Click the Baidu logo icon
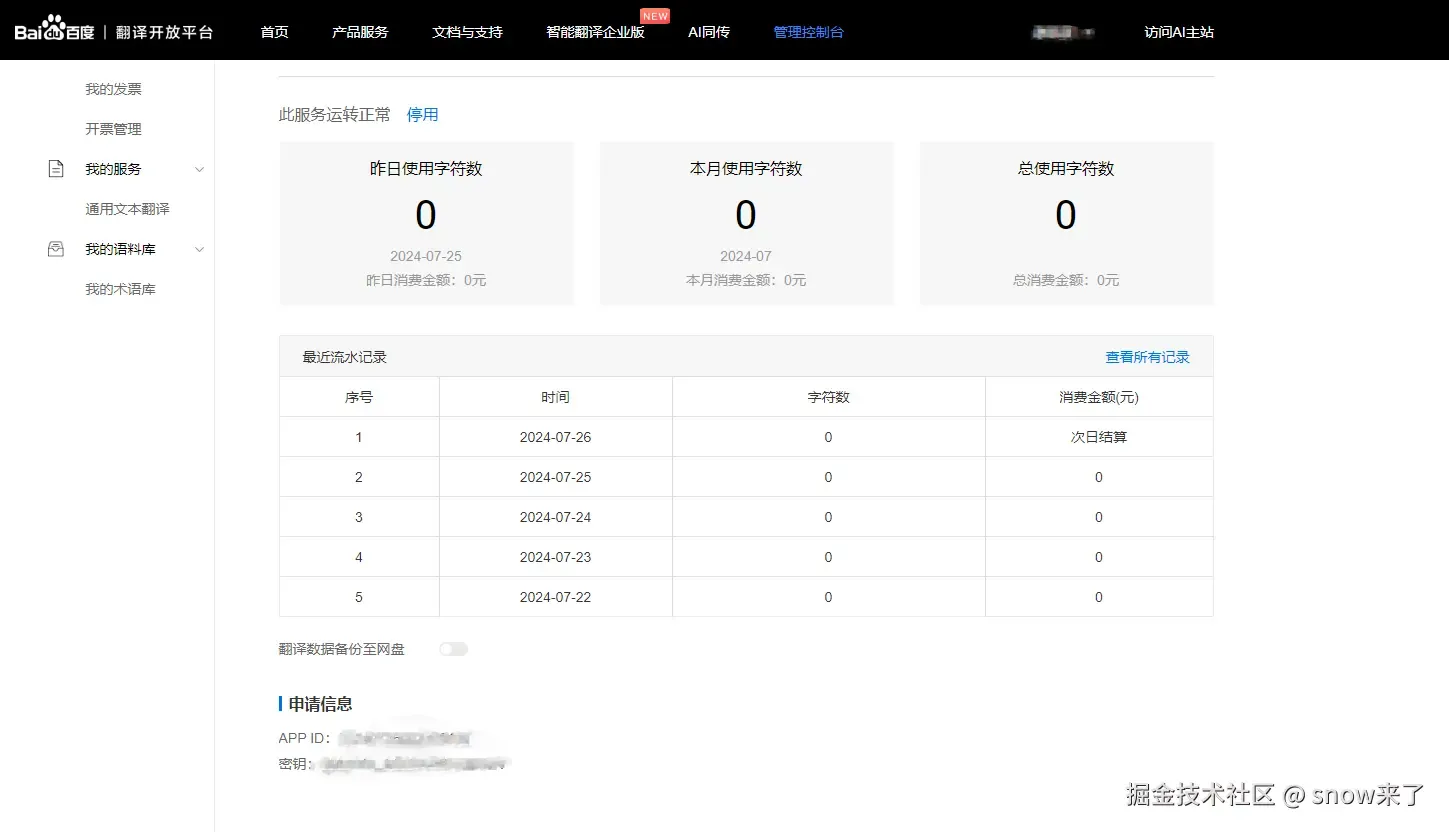The width and height of the screenshot is (1449, 832). click(54, 29)
